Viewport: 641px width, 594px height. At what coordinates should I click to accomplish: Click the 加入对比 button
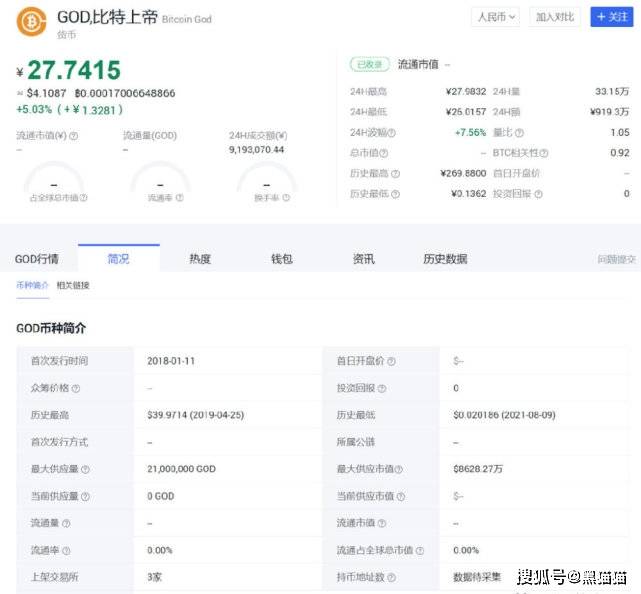coord(555,17)
